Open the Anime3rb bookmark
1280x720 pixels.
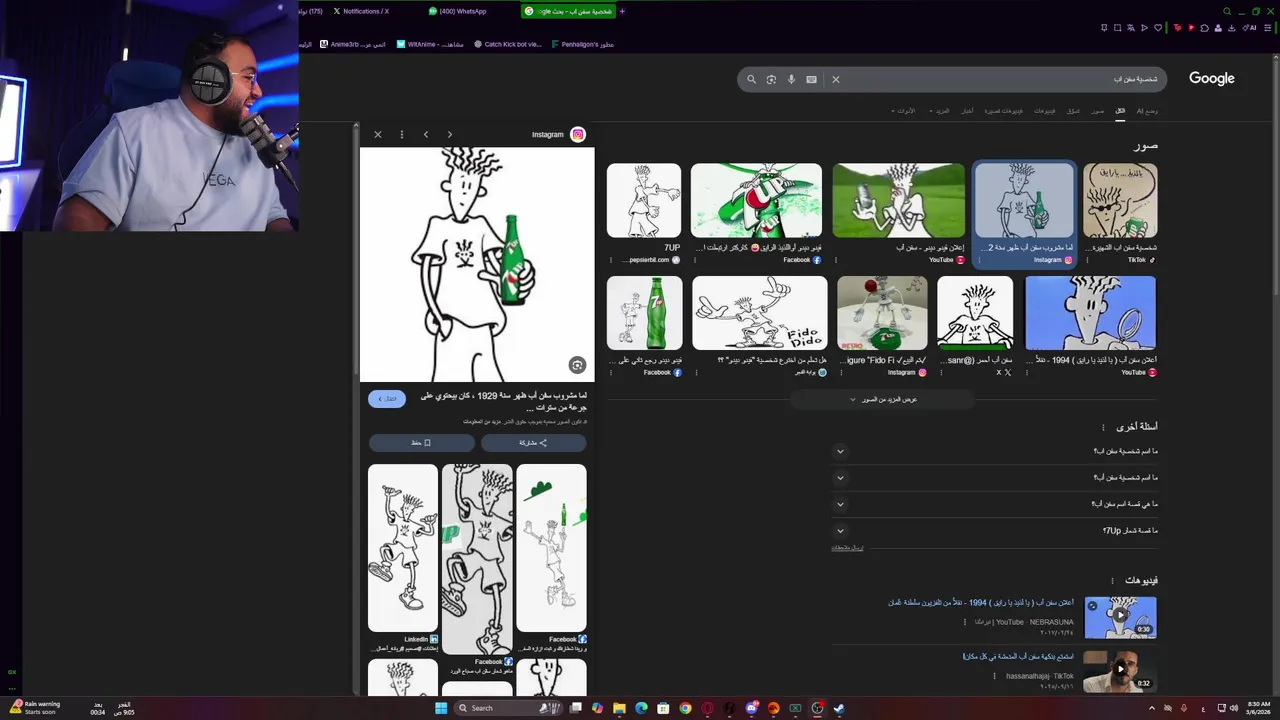point(352,44)
